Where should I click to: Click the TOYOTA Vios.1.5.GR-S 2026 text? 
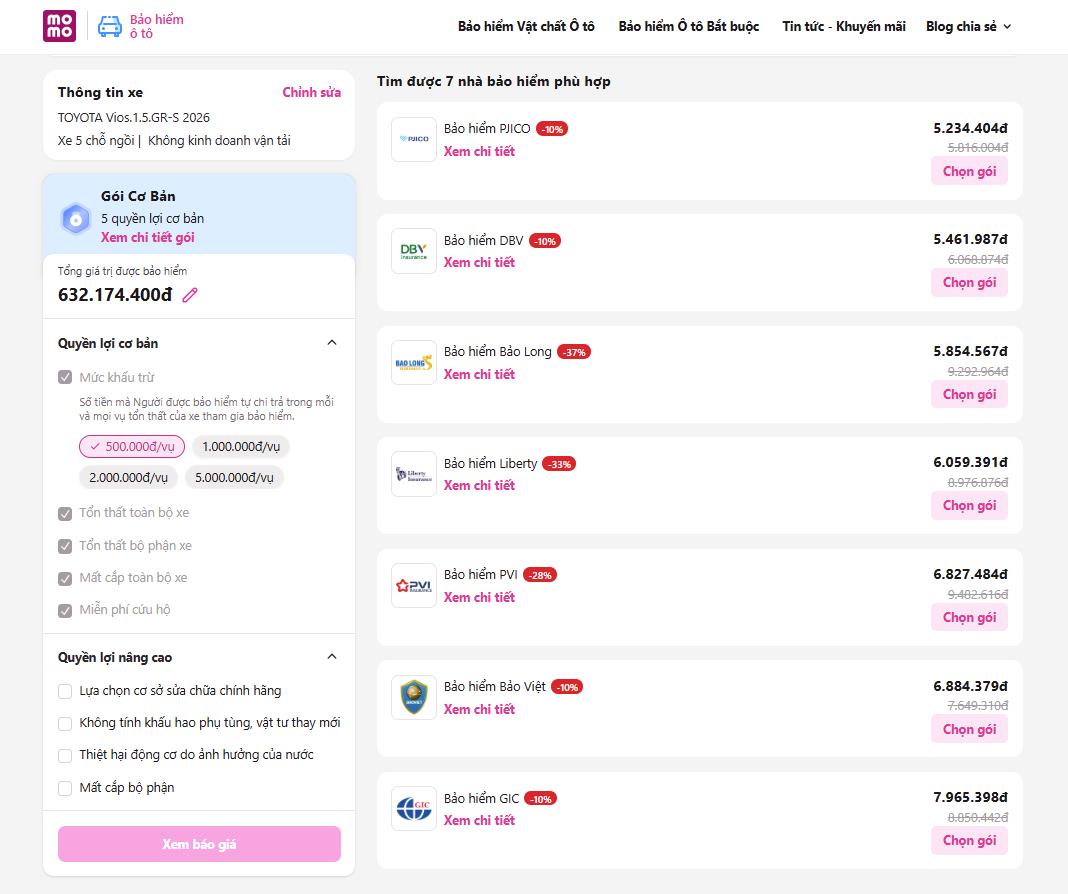pyautogui.click(x=134, y=118)
